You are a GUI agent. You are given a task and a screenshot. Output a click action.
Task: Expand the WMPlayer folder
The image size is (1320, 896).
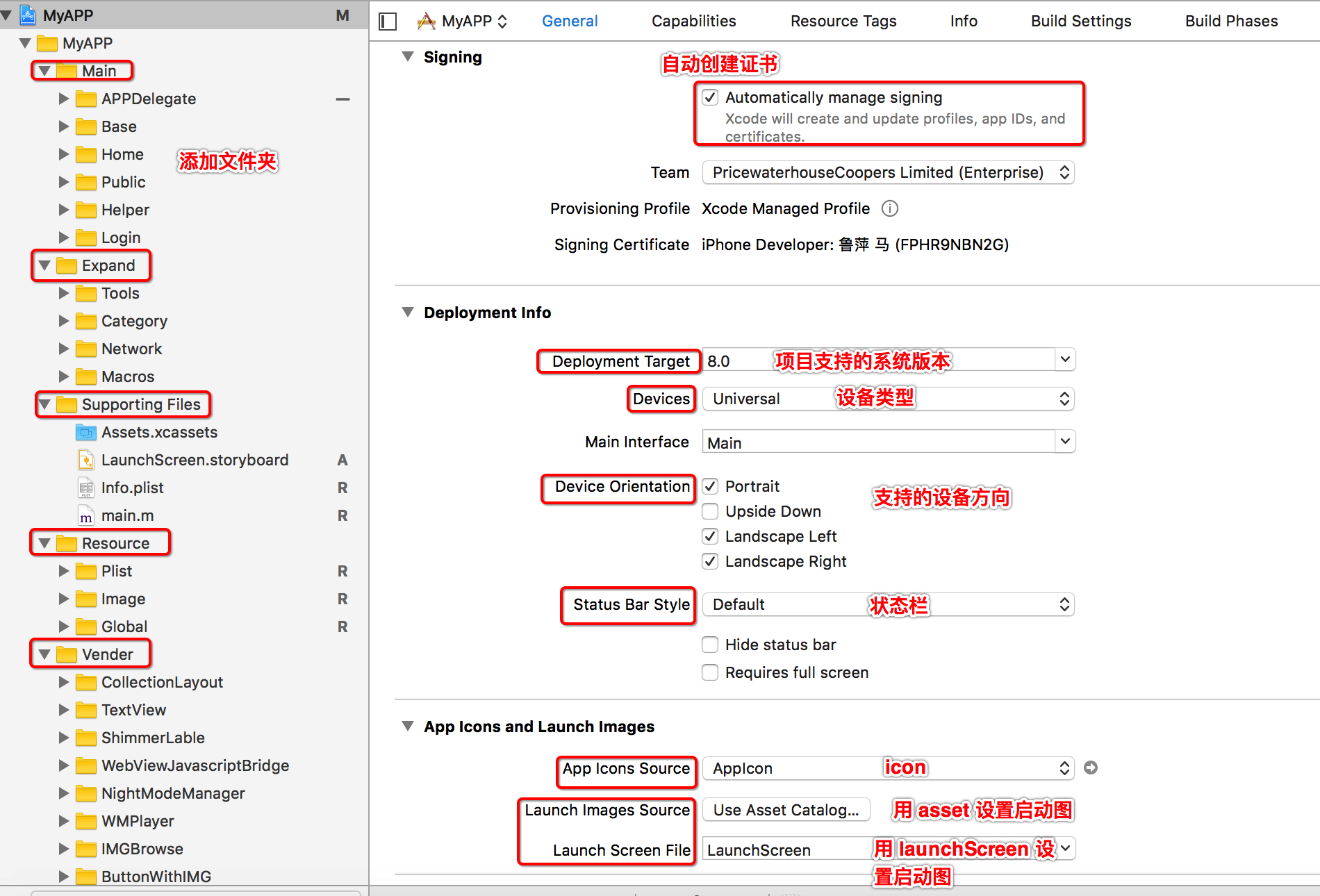[x=64, y=821]
